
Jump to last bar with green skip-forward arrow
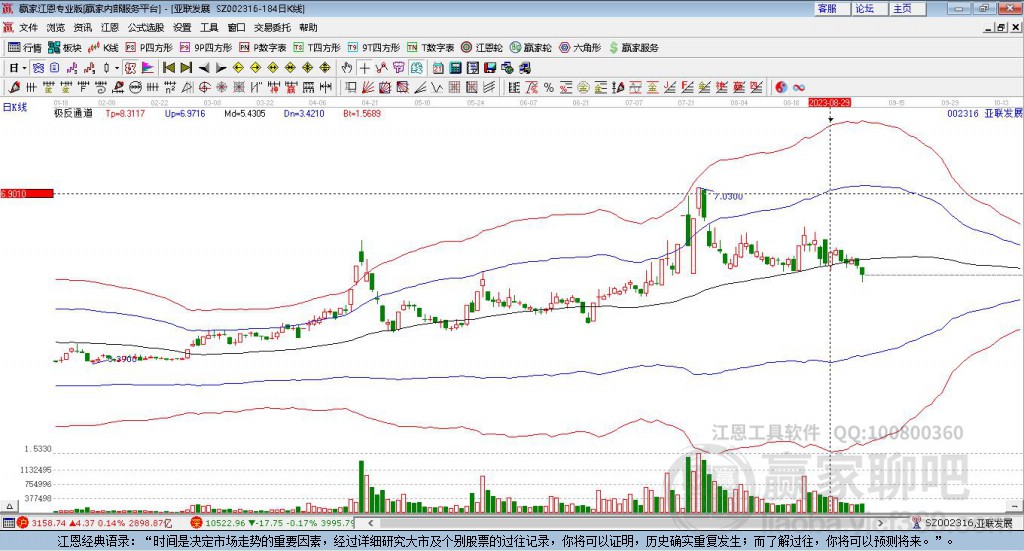click(x=186, y=68)
